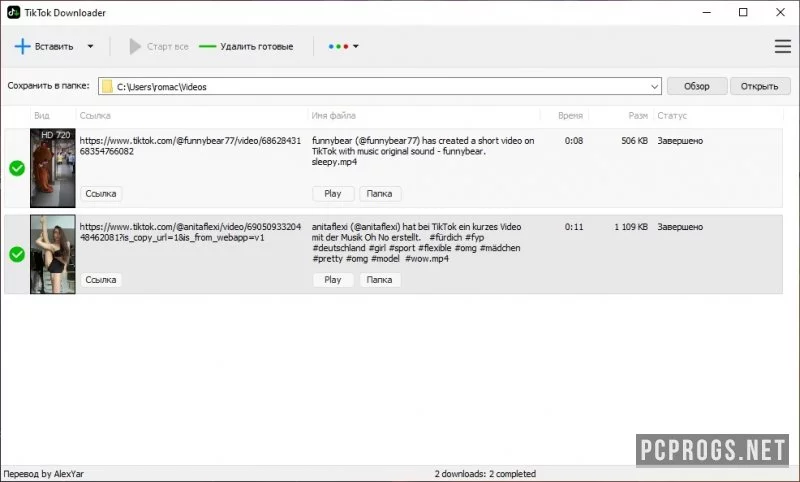Expand the save folder path dropdown

tap(654, 87)
